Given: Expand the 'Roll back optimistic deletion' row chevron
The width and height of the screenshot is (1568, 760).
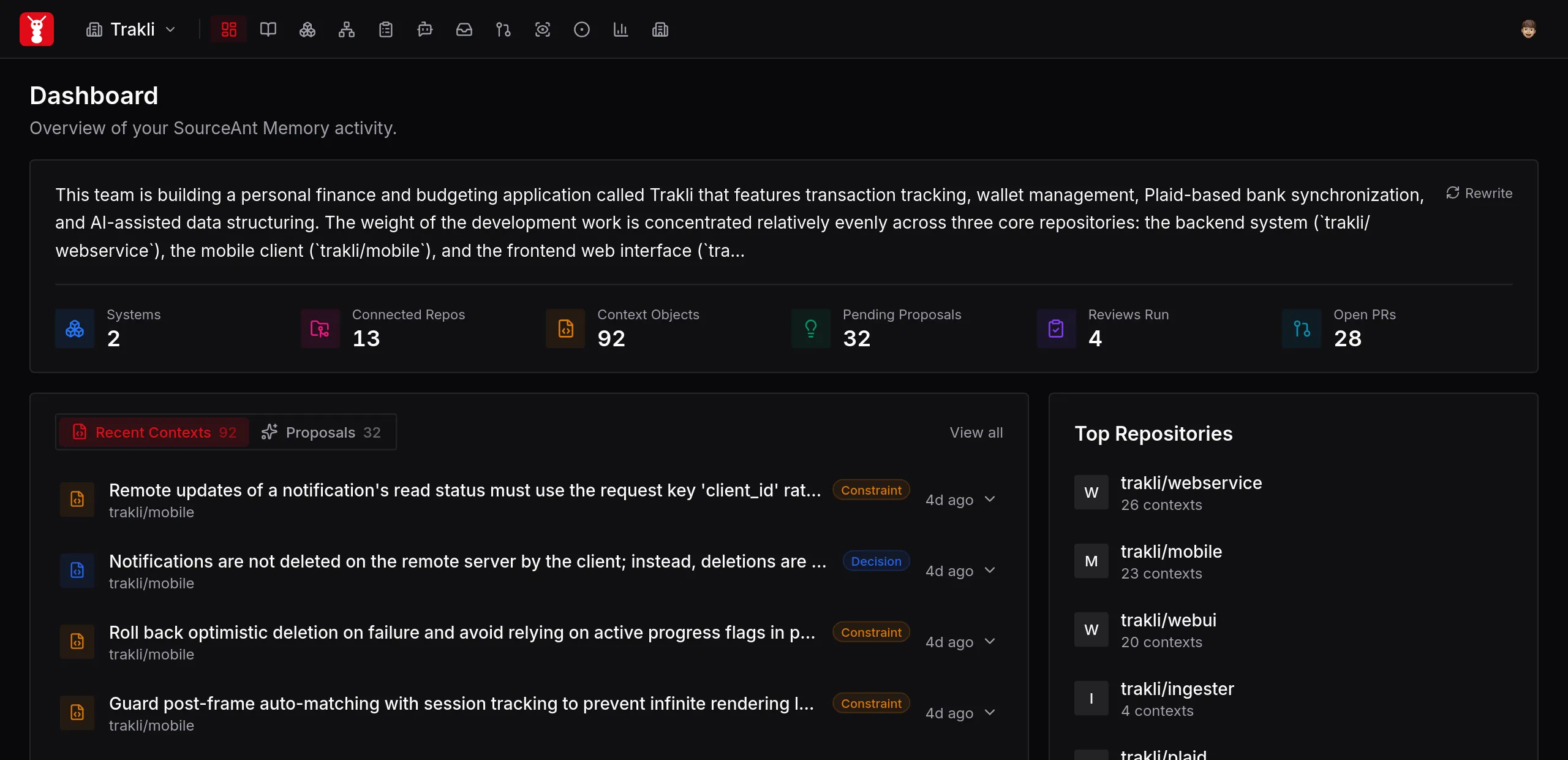Looking at the screenshot, I should click(990, 642).
